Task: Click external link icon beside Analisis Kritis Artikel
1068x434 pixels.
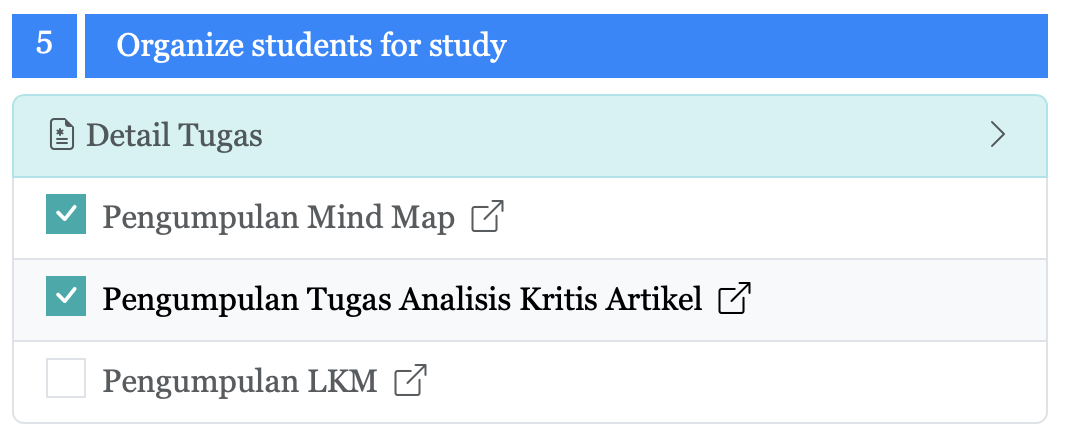Action: pos(735,298)
